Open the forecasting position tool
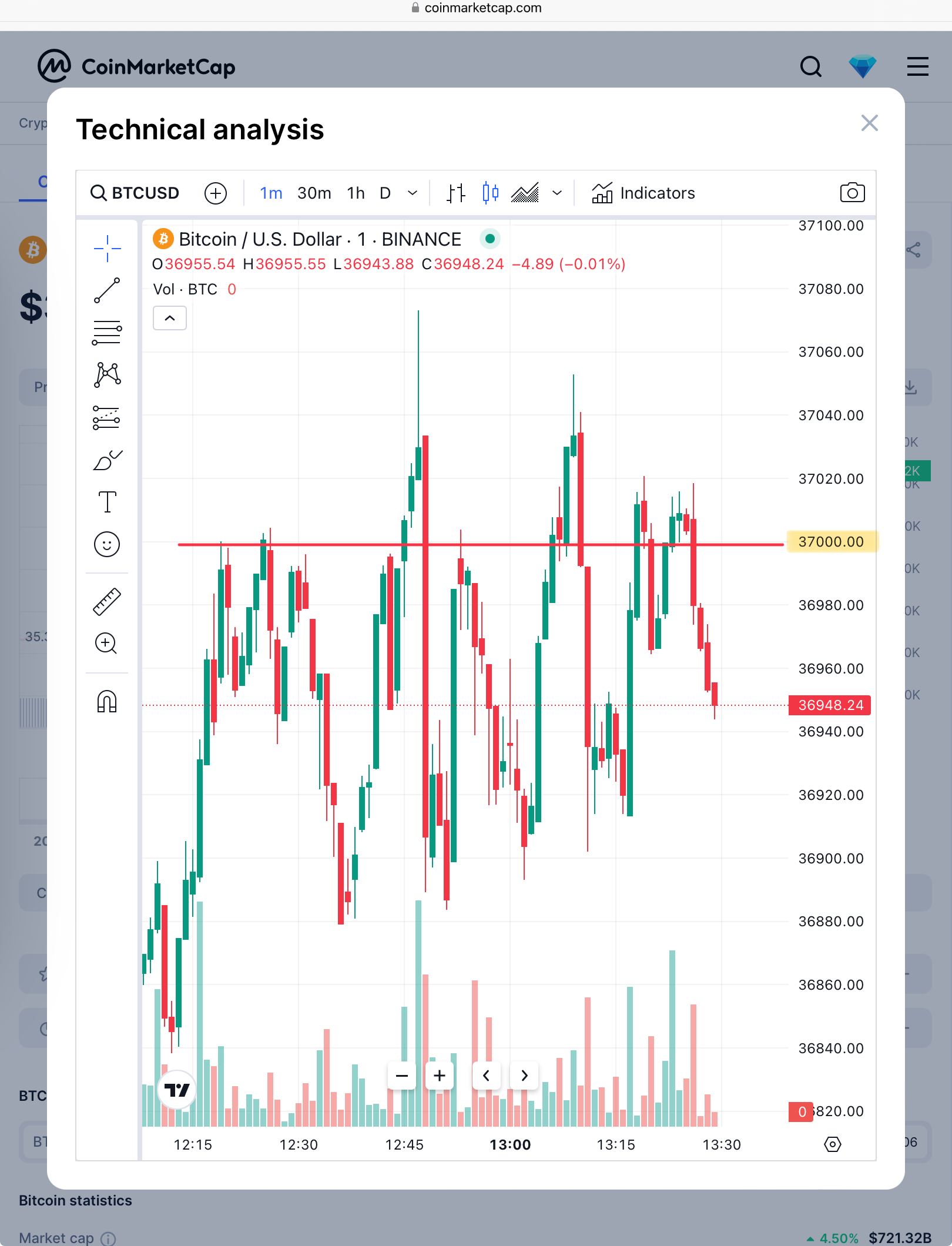This screenshot has width=952, height=1246. point(107,418)
